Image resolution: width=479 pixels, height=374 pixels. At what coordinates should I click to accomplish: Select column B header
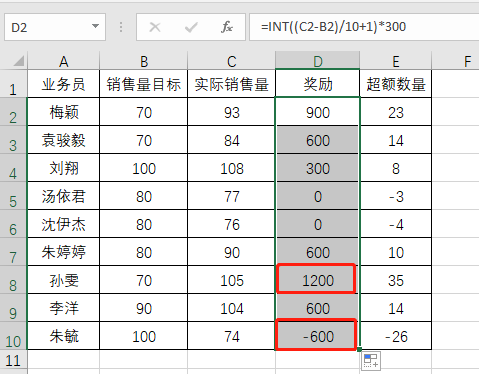[144, 61]
